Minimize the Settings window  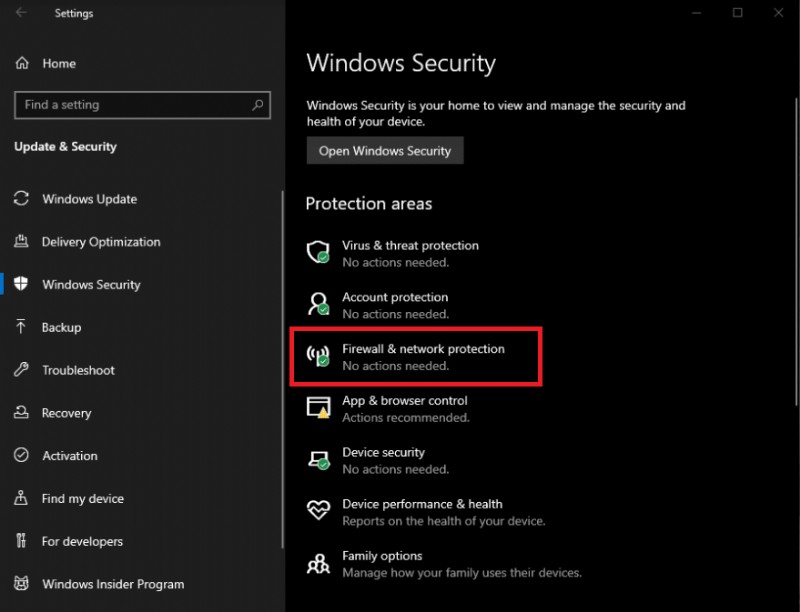click(x=697, y=12)
